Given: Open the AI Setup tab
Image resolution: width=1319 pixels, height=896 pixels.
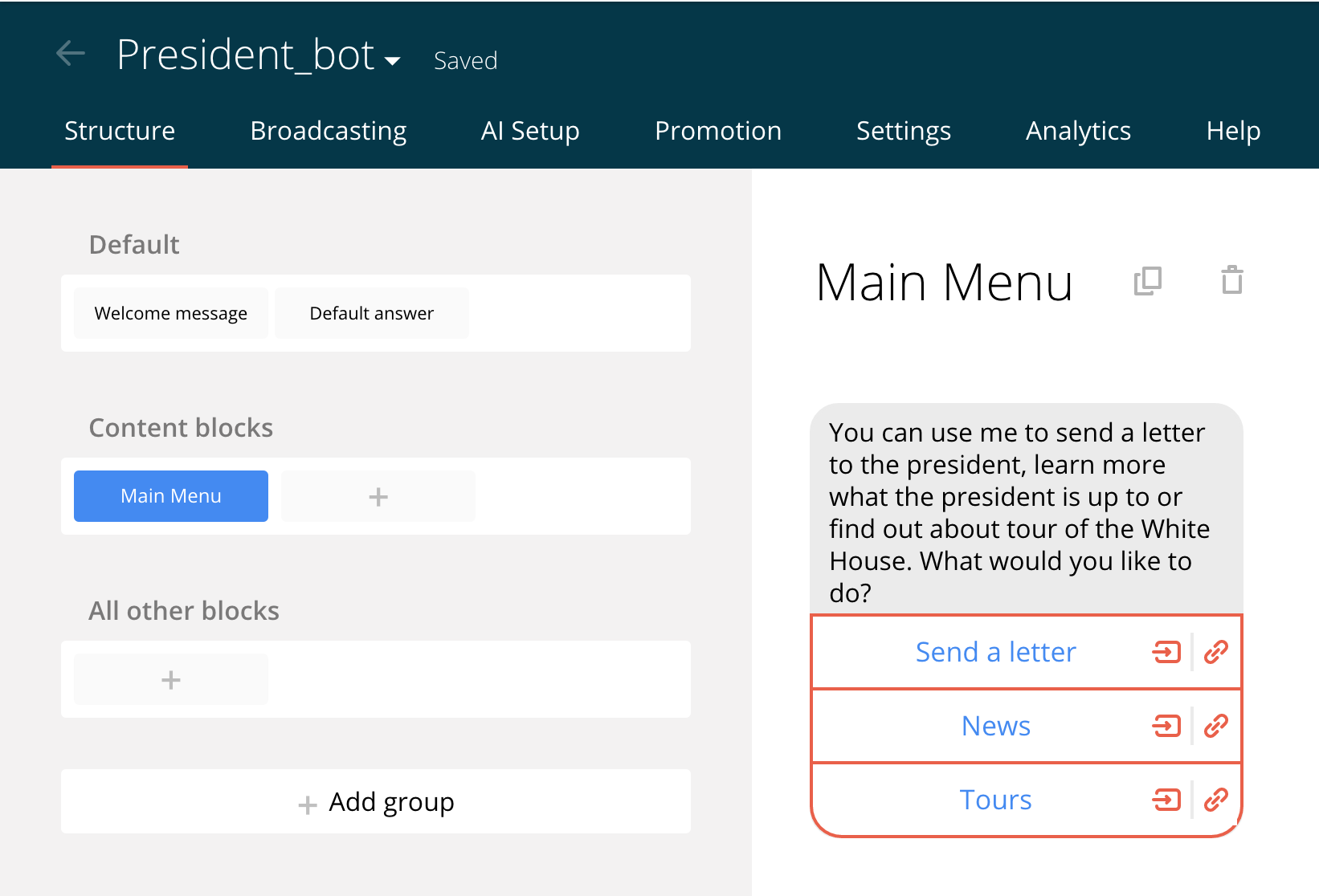Looking at the screenshot, I should click(530, 131).
